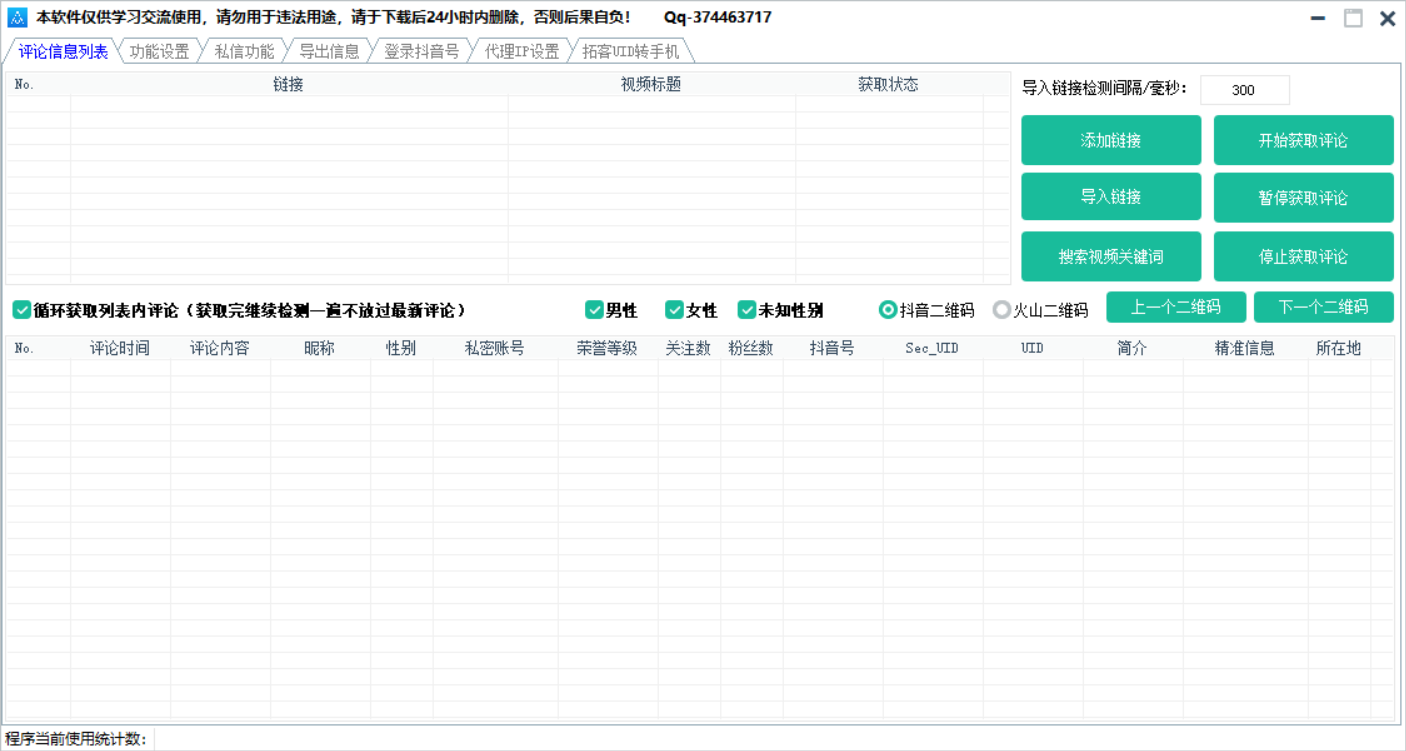
Task: Switch to the 功能设置 tab
Action: [159, 51]
